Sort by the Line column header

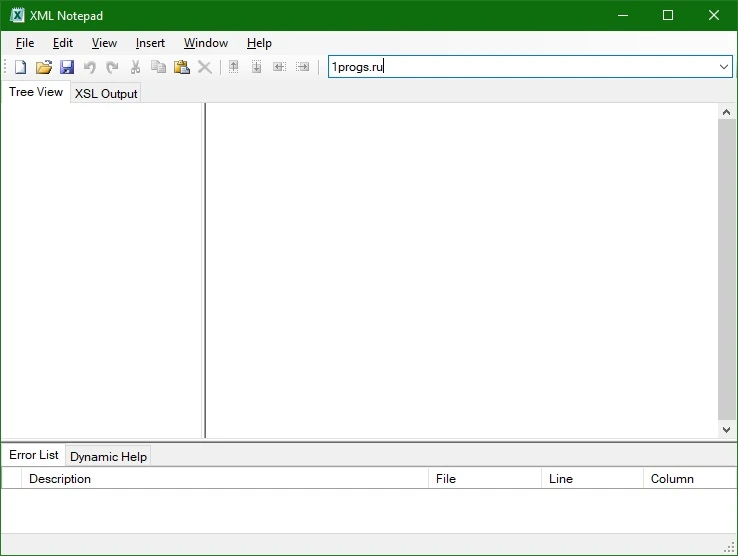(592, 479)
